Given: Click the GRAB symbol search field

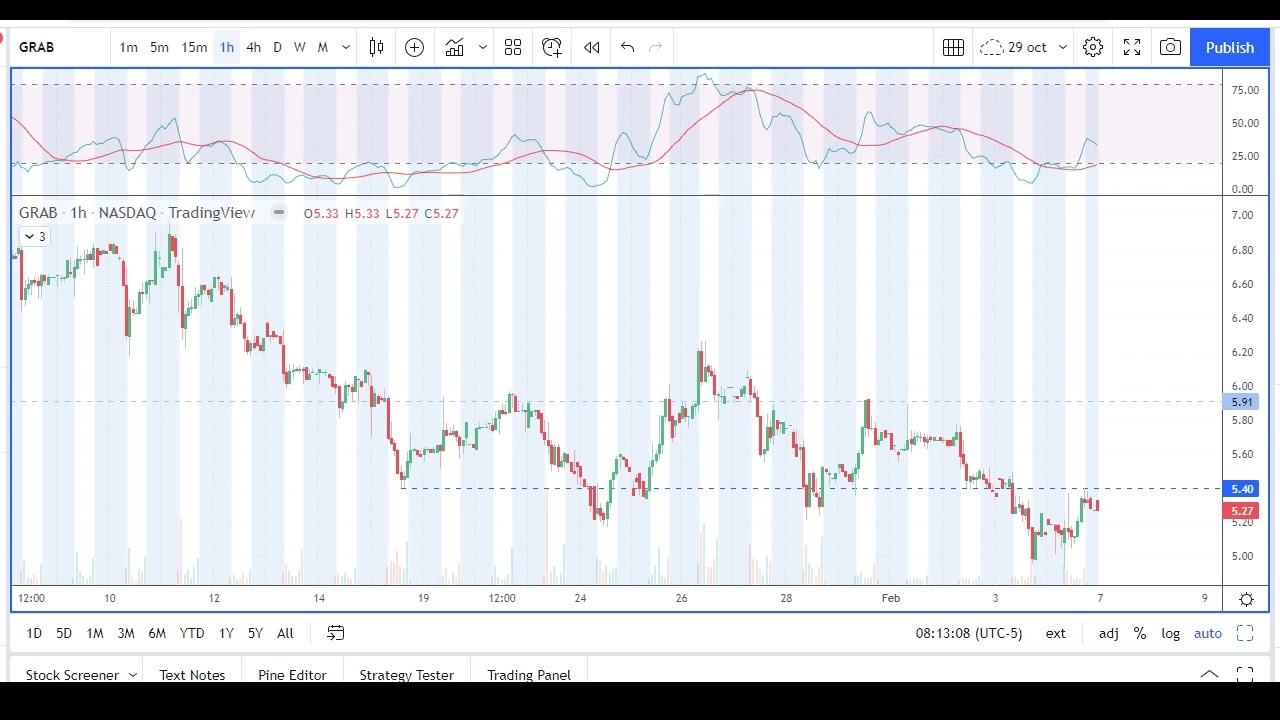Looking at the screenshot, I should click(60, 47).
